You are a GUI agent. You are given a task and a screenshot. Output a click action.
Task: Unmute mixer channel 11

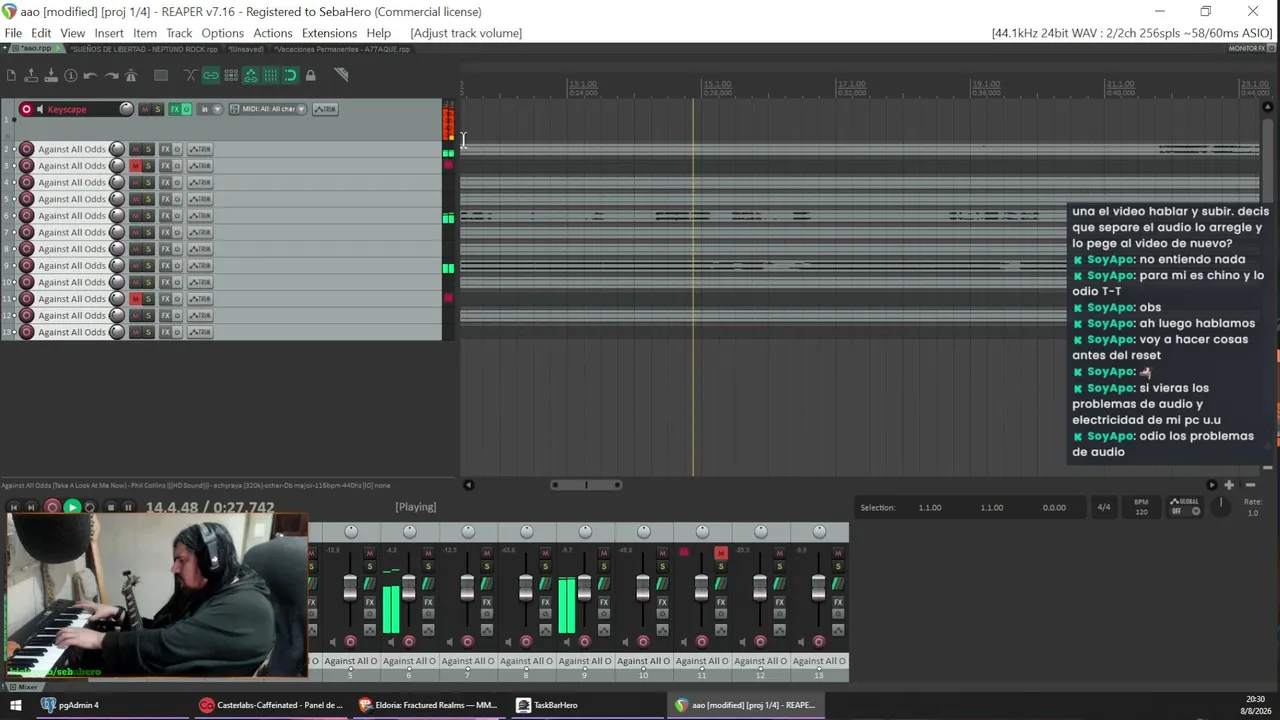[x=721, y=553]
